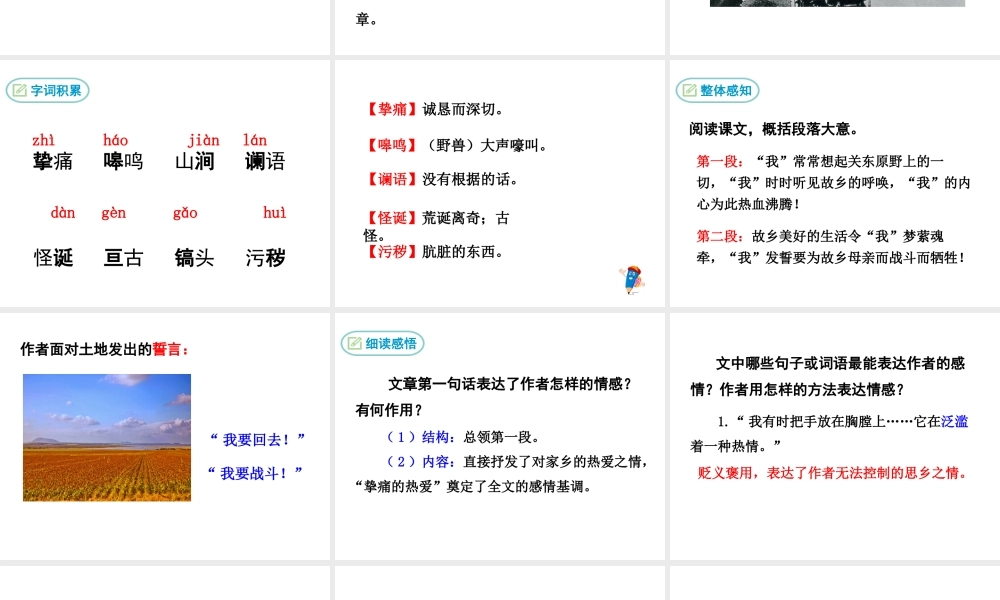Click the word 挚痛 in vocabulary list

coord(53,161)
